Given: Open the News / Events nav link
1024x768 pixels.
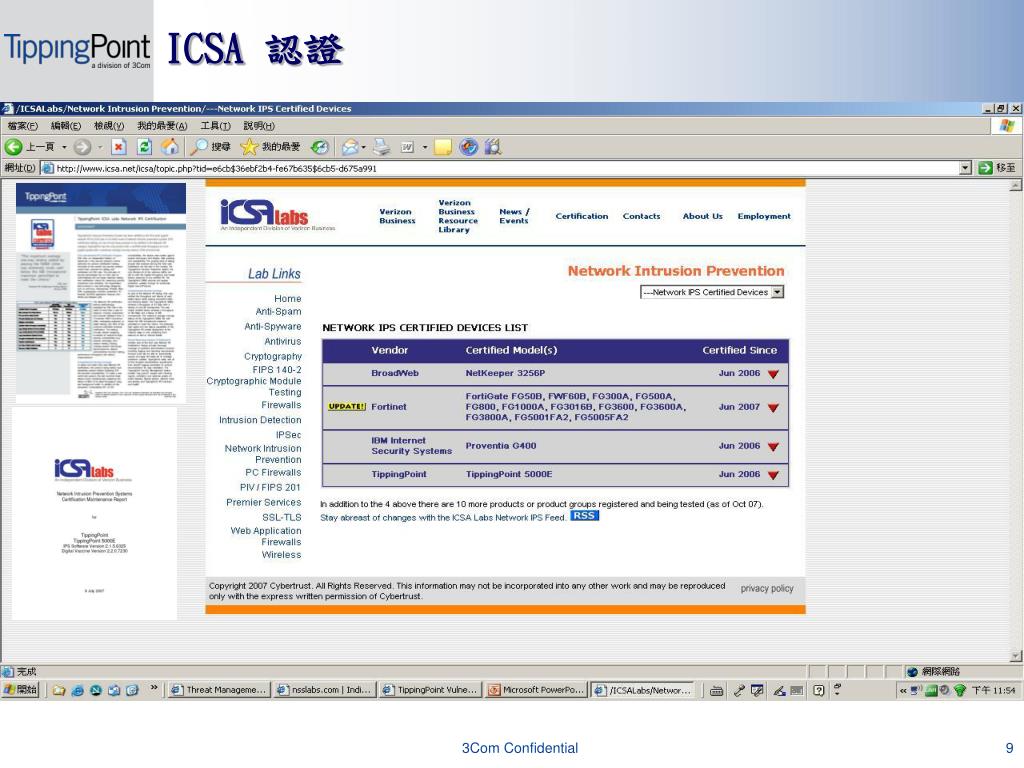Looking at the screenshot, I should [x=514, y=216].
